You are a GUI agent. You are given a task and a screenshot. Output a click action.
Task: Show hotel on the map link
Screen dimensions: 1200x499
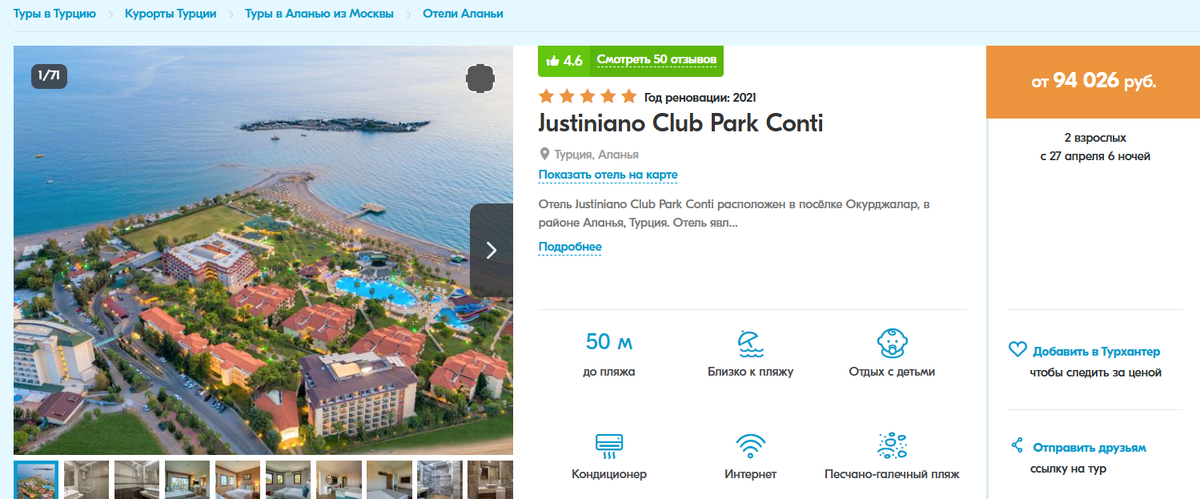click(608, 175)
